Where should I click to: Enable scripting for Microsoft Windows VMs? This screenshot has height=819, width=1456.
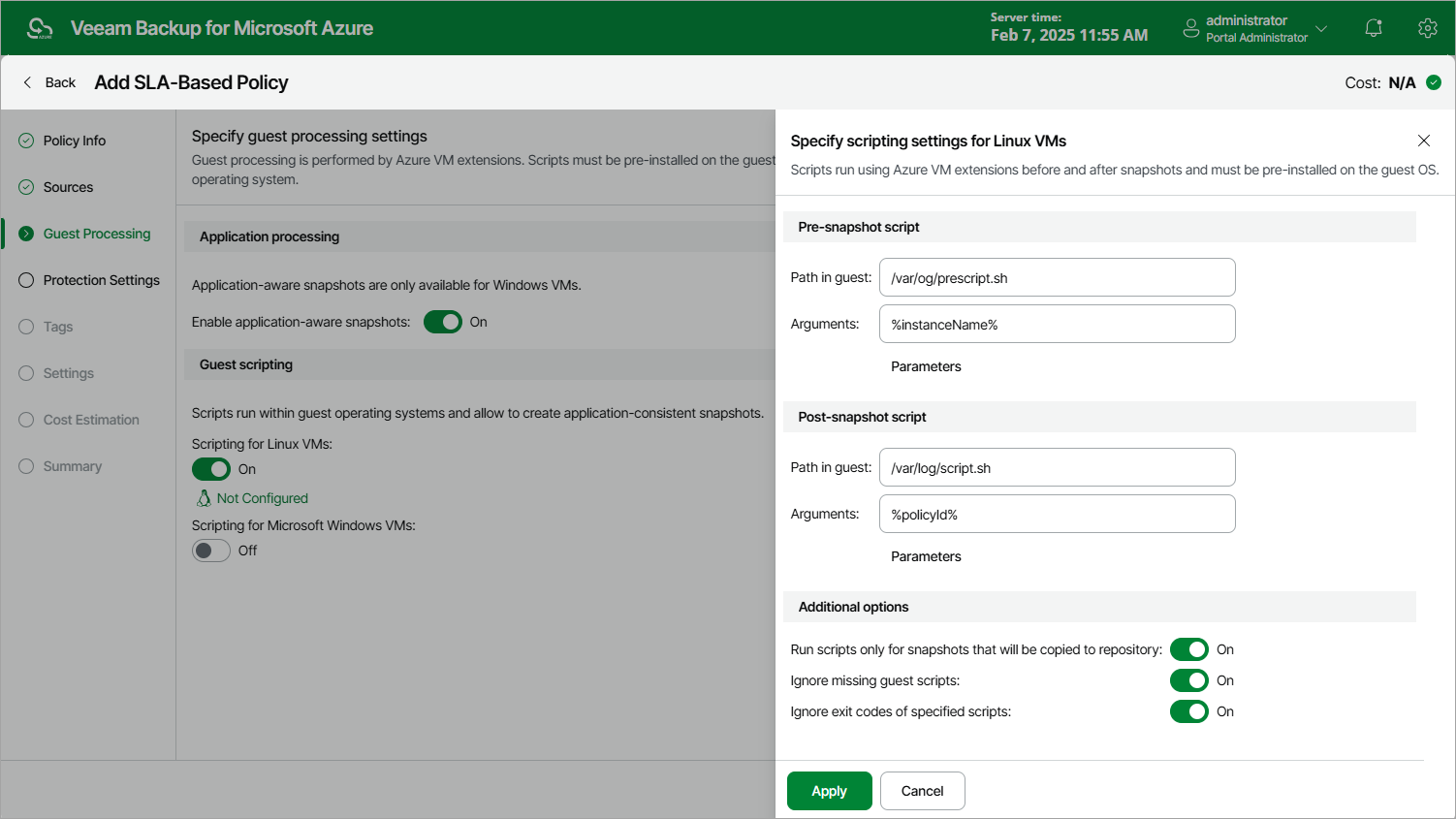pos(211,551)
